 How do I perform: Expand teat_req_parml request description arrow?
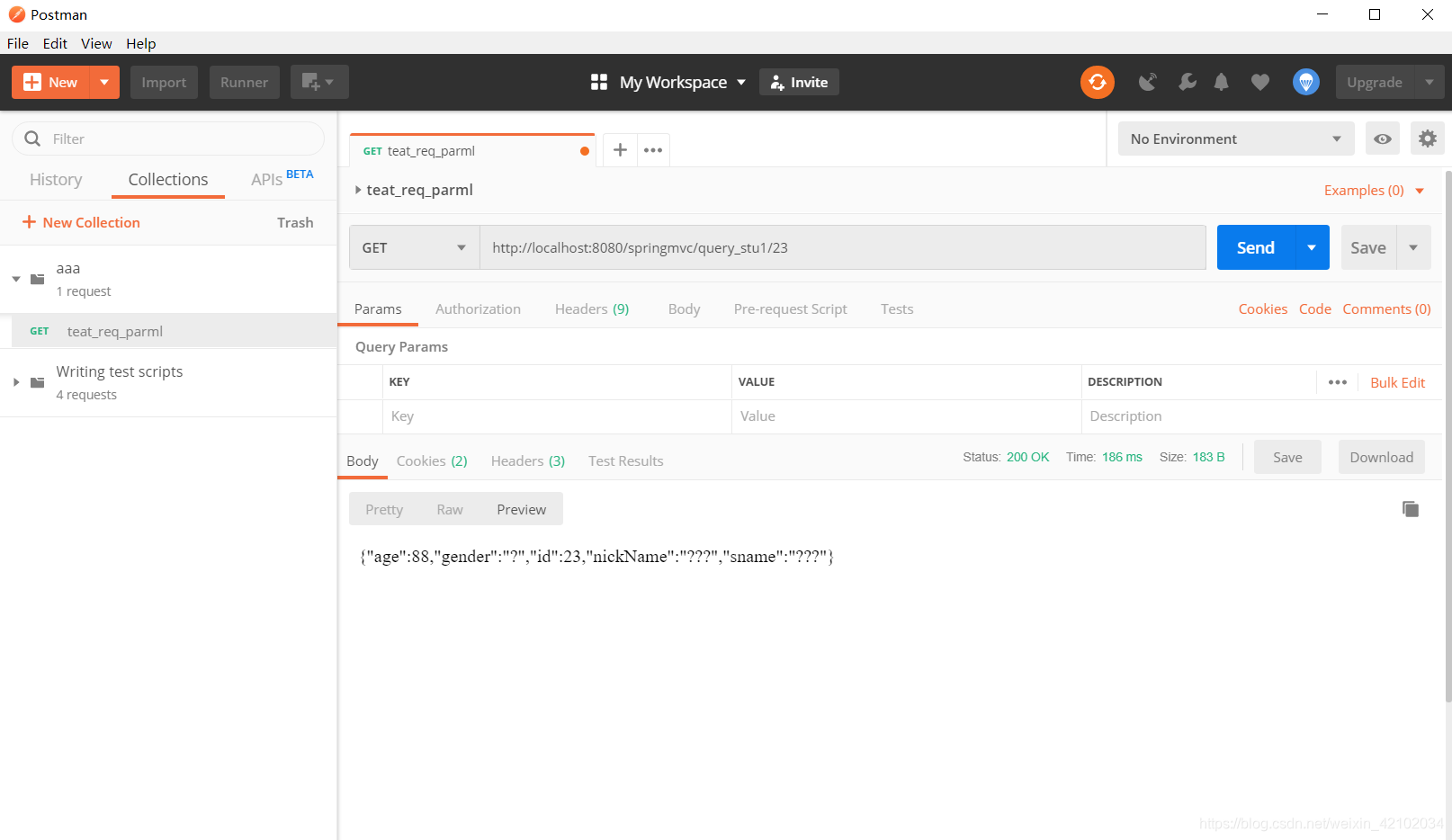(358, 190)
